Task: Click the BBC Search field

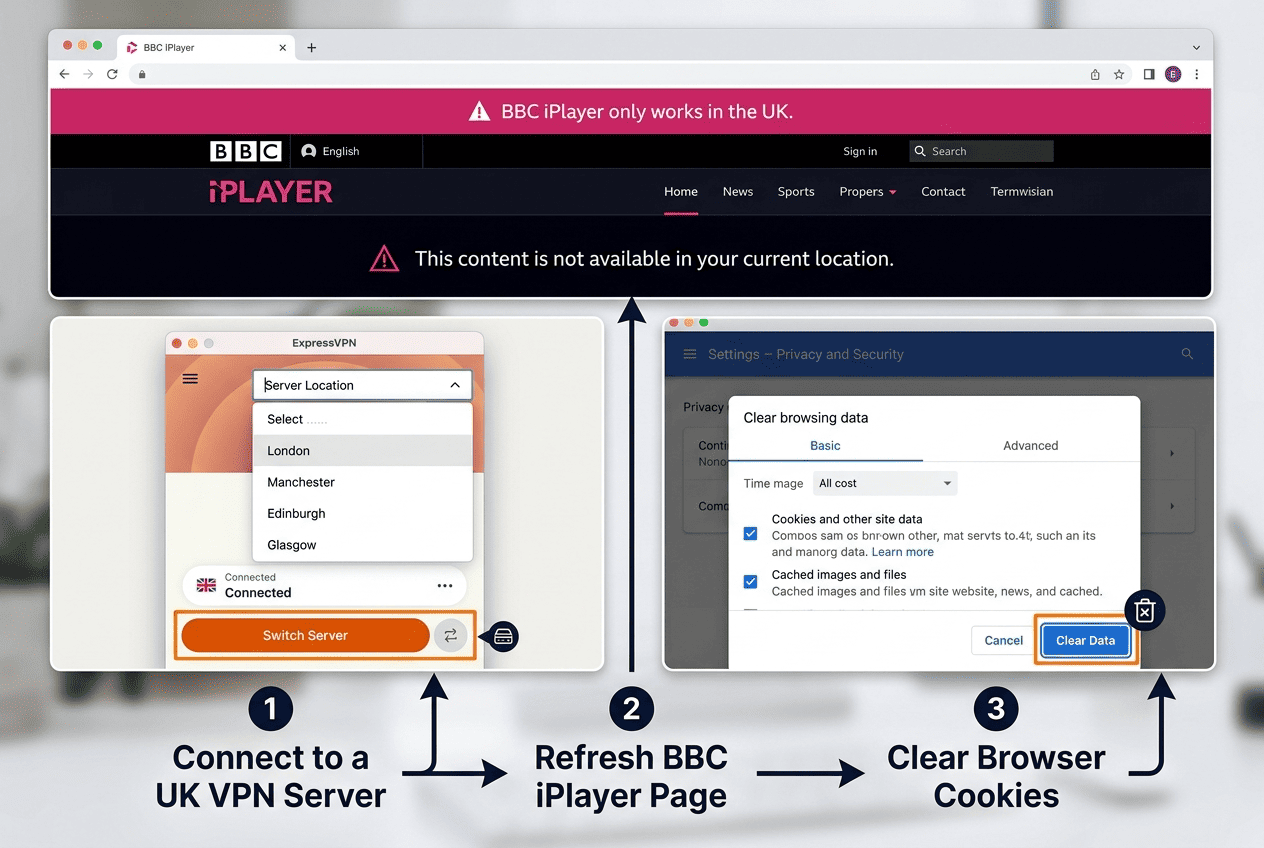Action: 981,151
